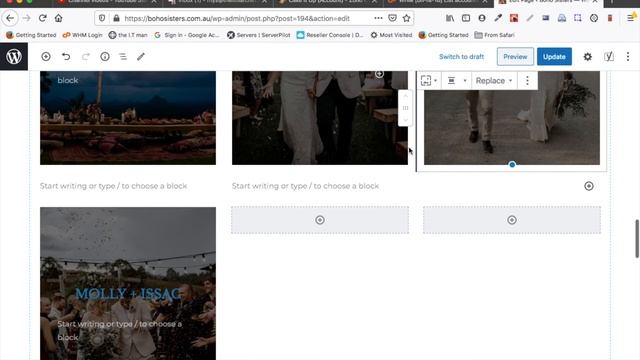Click middle column empty paragraph placeholder
This screenshot has width=640, height=360.
[305, 186]
